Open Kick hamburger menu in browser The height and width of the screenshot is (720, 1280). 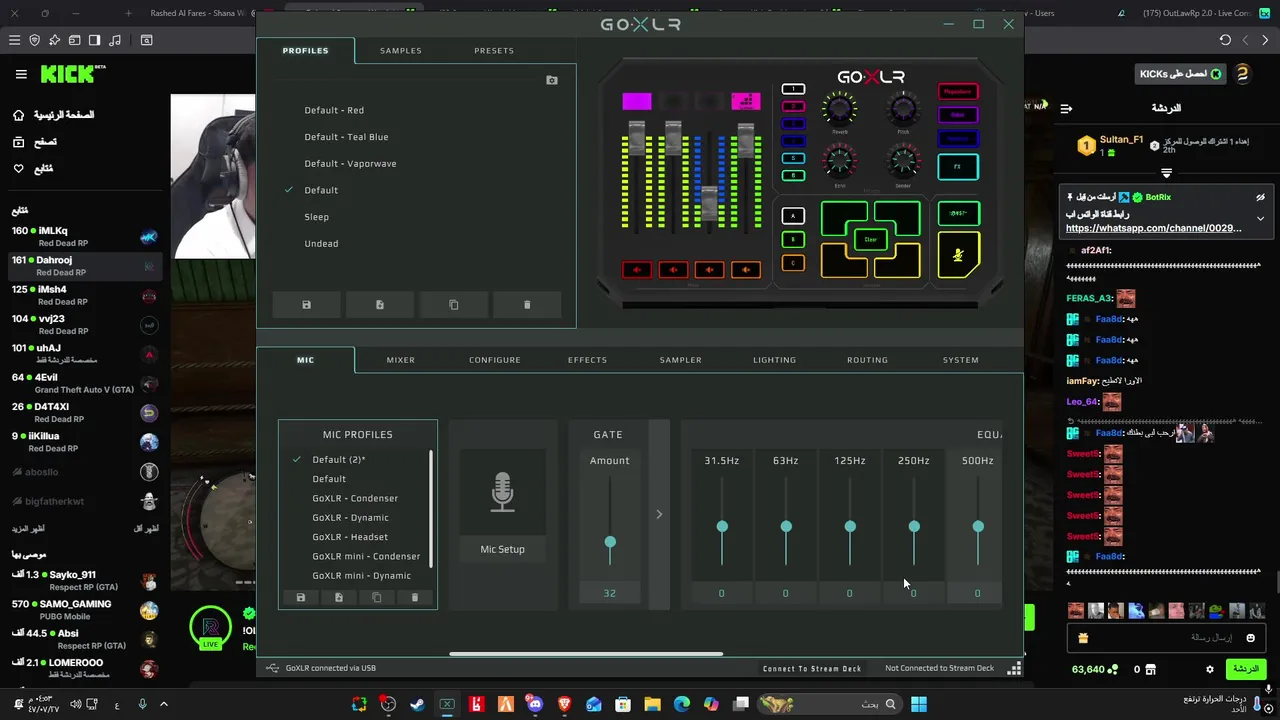(x=21, y=74)
